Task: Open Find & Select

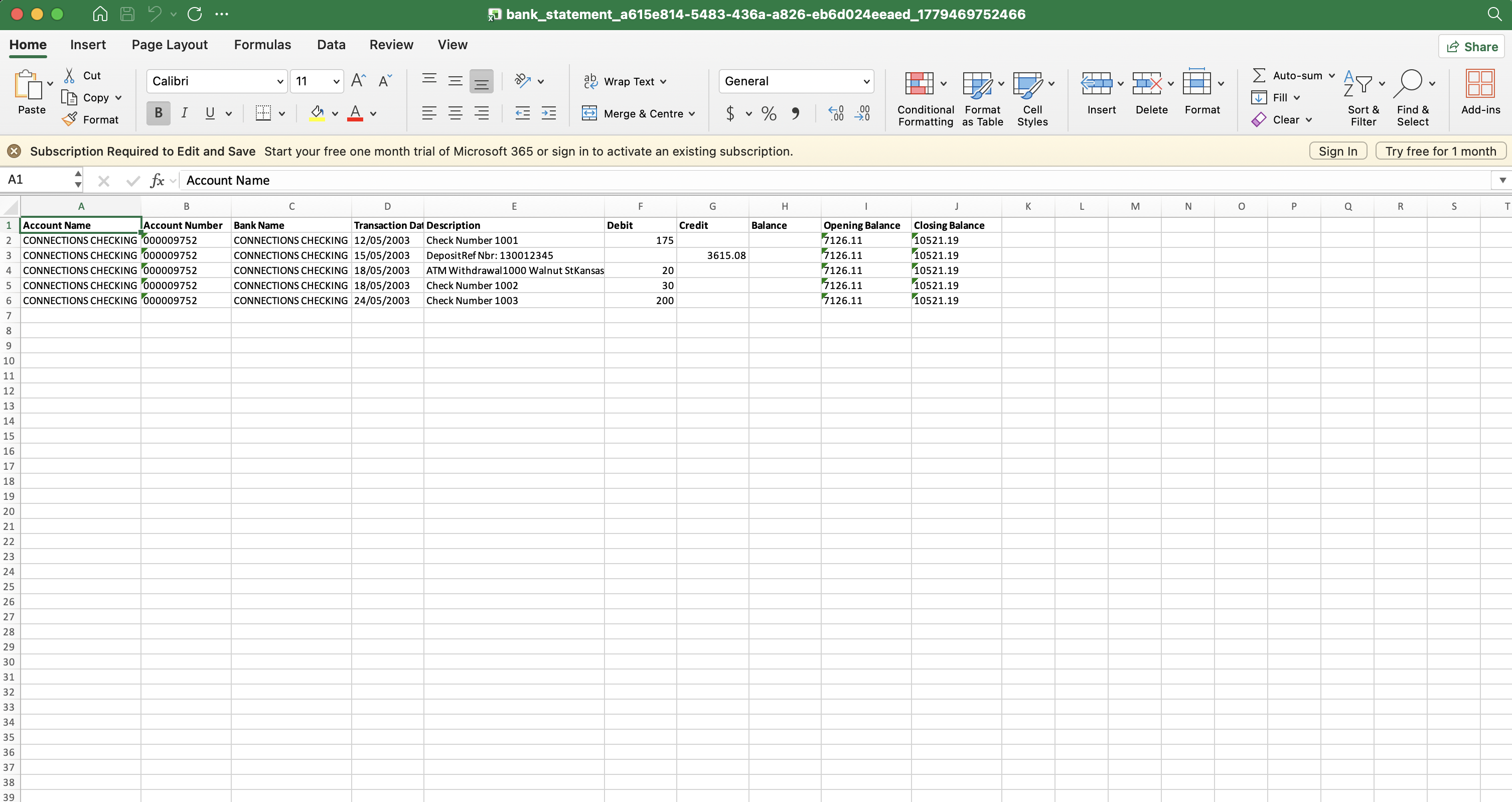Action: click(x=1413, y=99)
